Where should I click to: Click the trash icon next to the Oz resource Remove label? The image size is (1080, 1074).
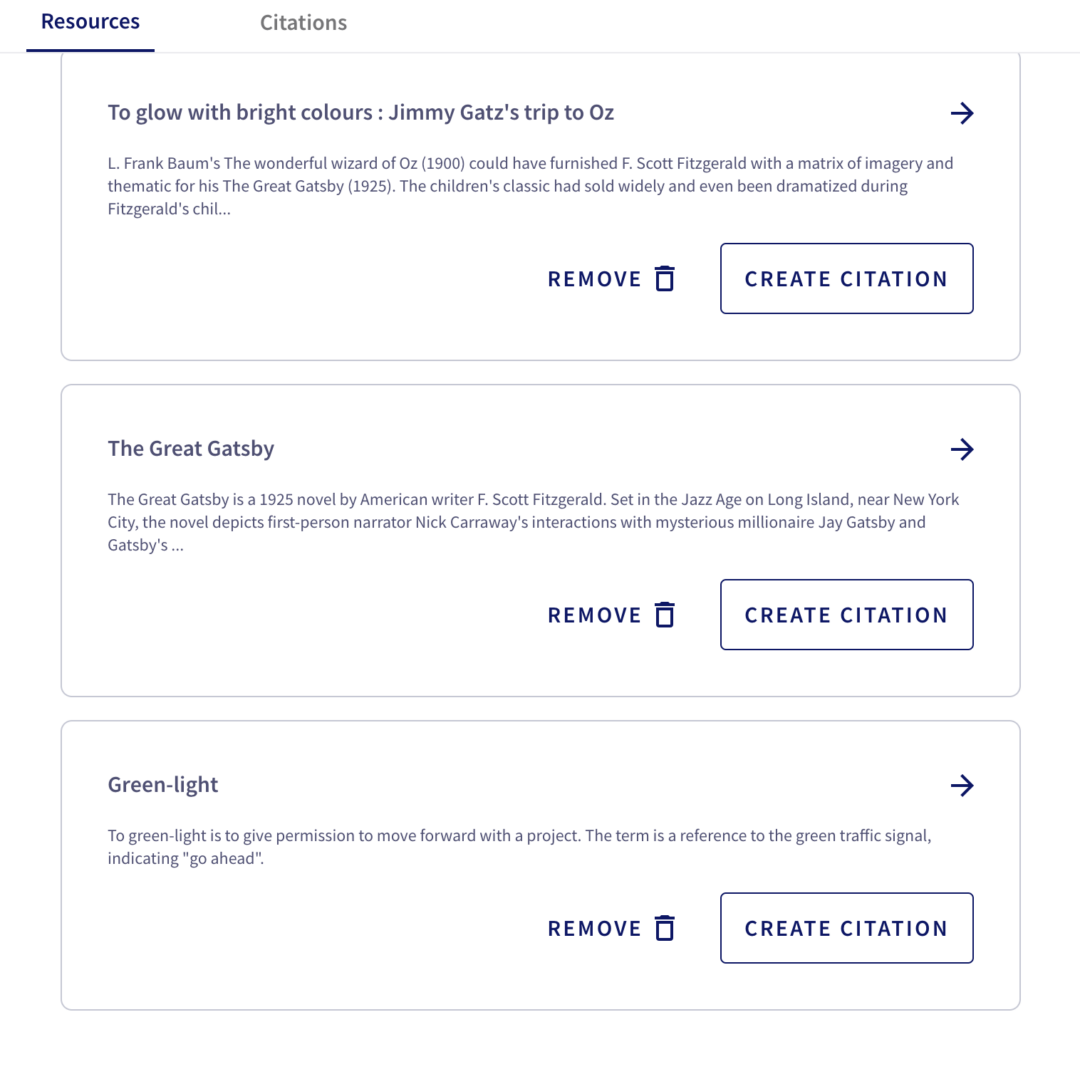pyautogui.click(x=664, y=278)
